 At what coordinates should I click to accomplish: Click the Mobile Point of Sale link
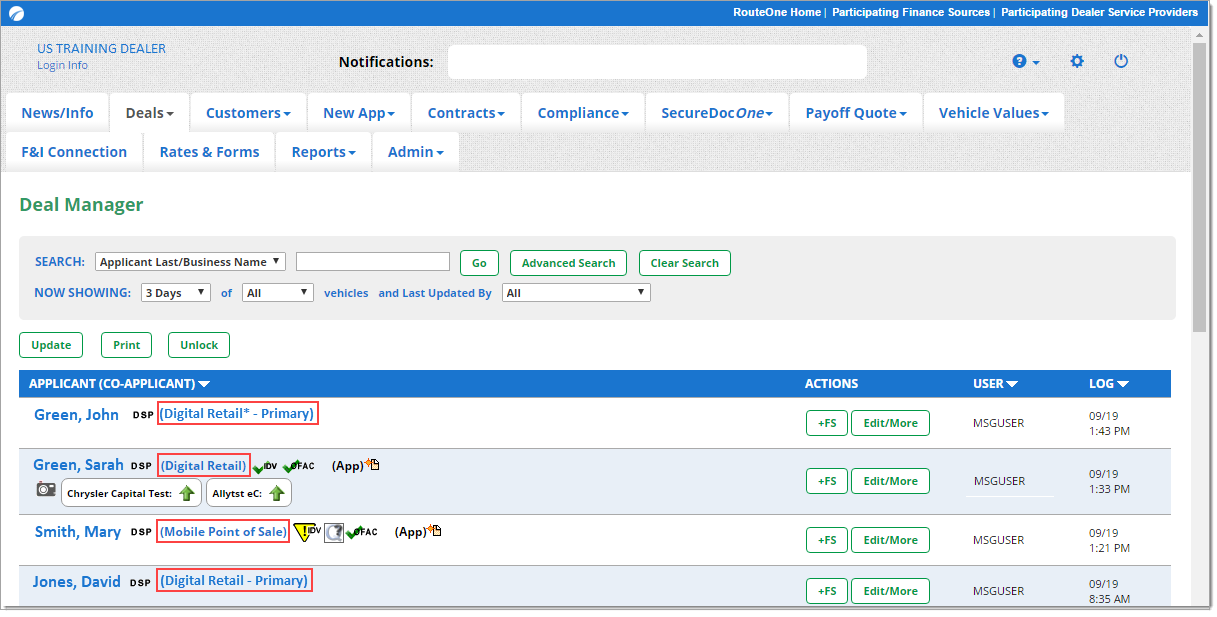(223, 531)
